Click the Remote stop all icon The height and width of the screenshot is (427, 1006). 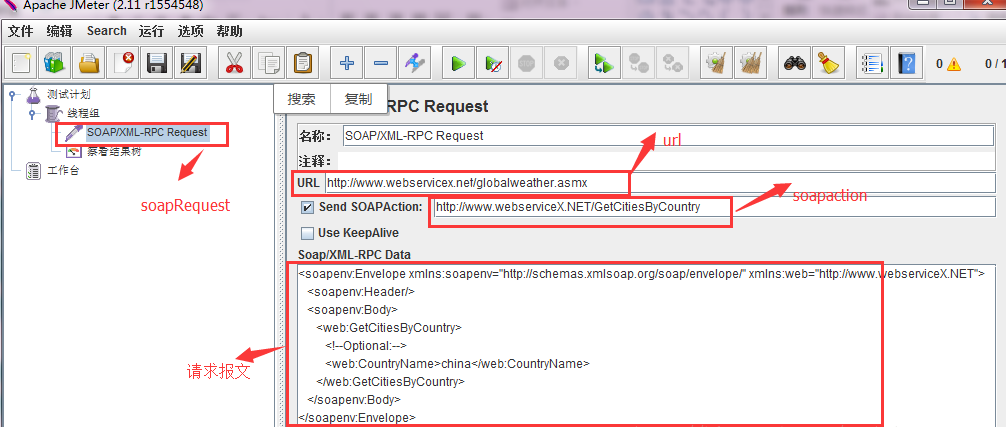click(638, 63)
